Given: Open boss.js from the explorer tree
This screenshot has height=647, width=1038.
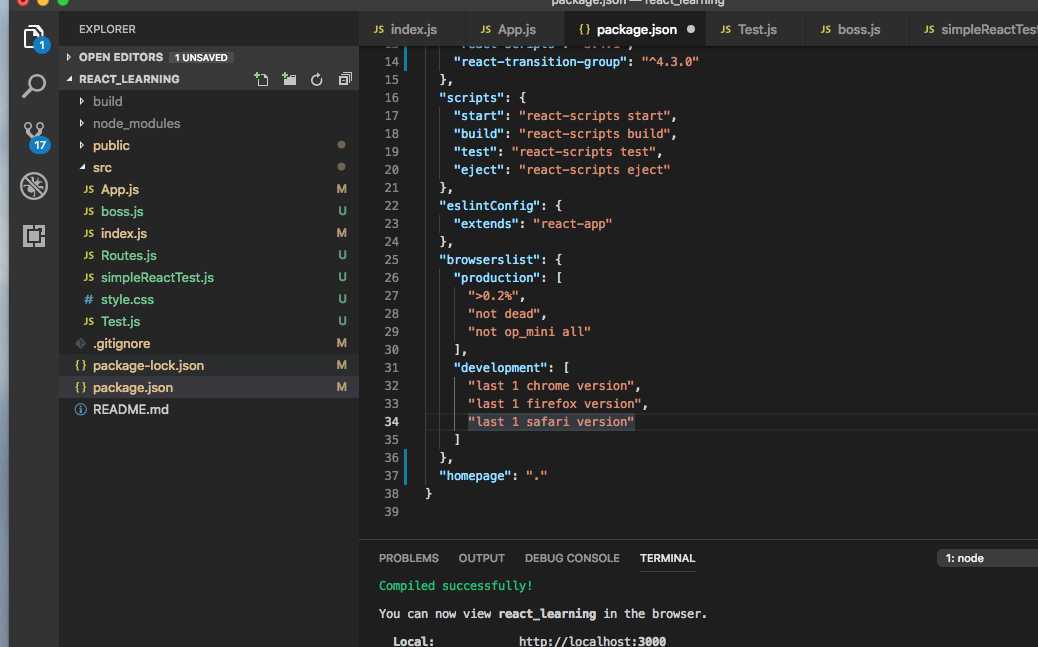Looking at the screenshot, I should [x=122, y=211].
